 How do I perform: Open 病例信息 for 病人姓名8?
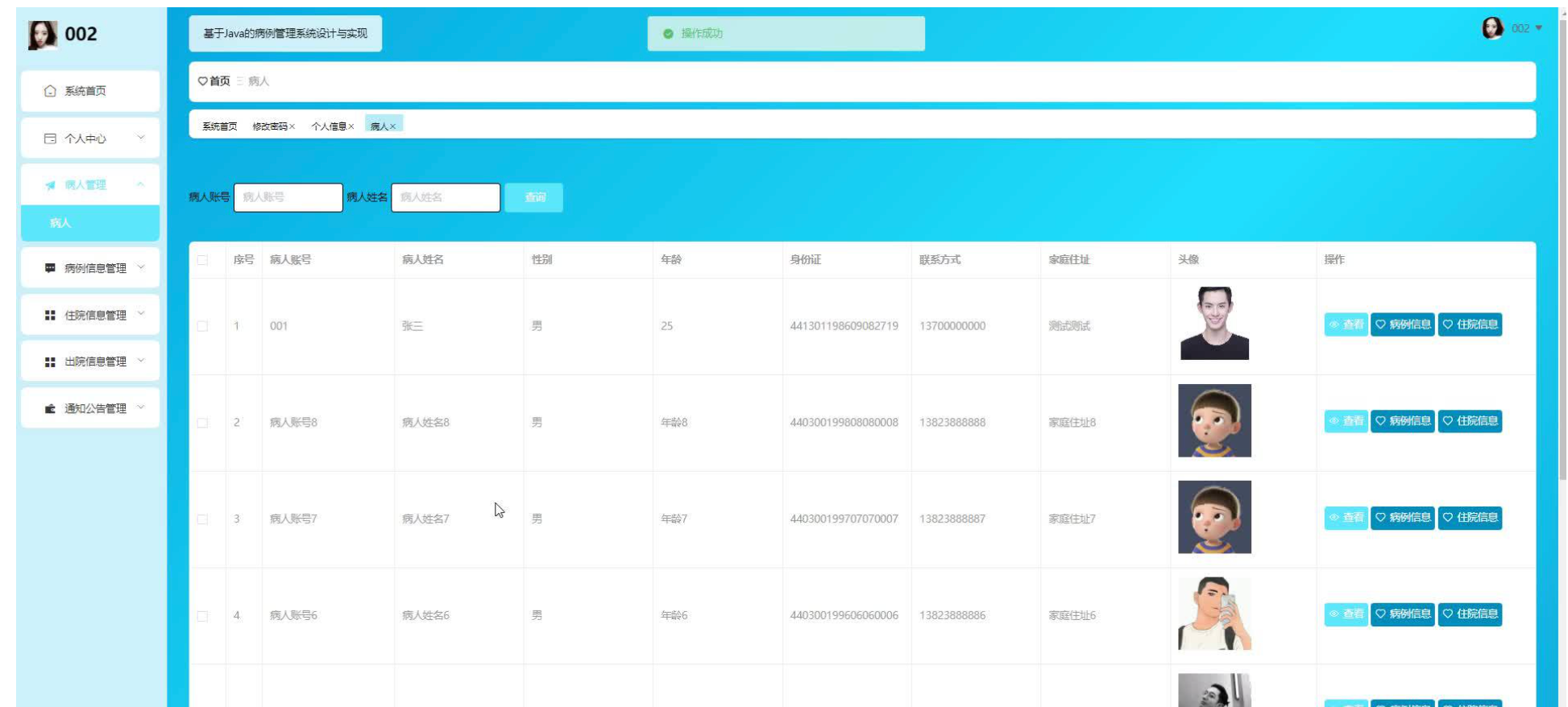(x=1403, y=421)
